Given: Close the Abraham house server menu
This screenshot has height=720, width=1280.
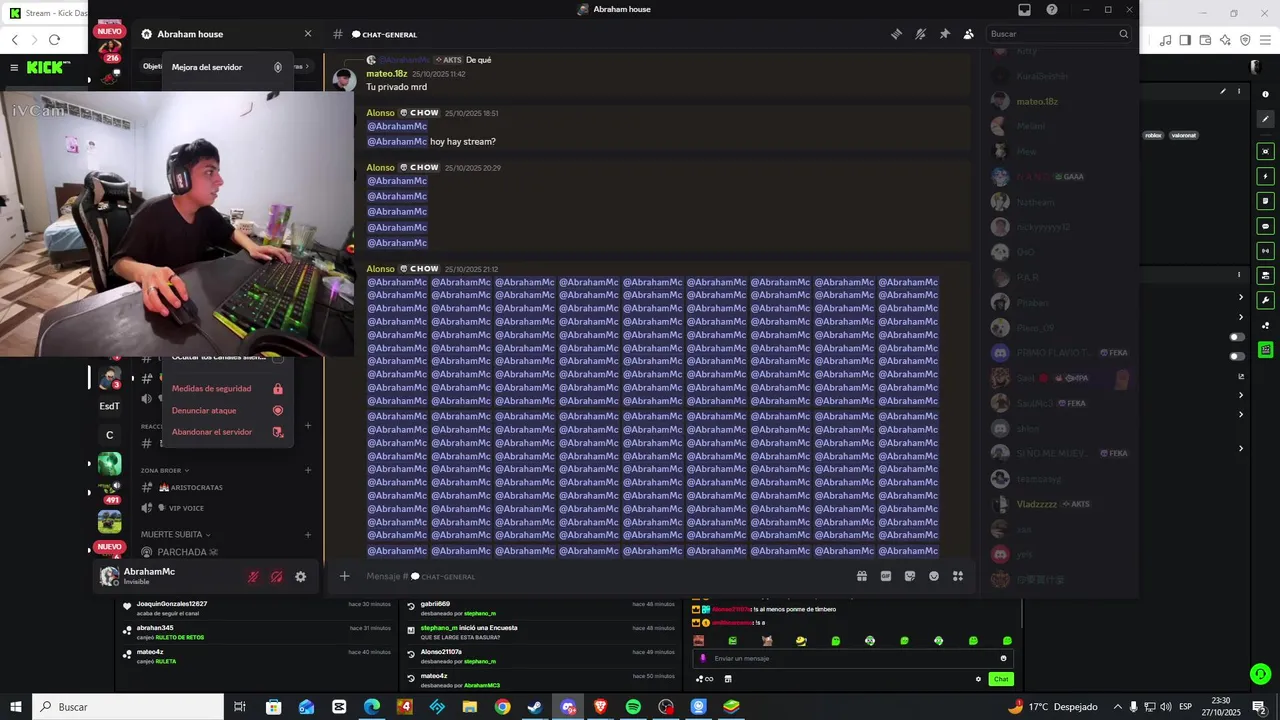Looking at the screenshot, I should pos(308,34).
